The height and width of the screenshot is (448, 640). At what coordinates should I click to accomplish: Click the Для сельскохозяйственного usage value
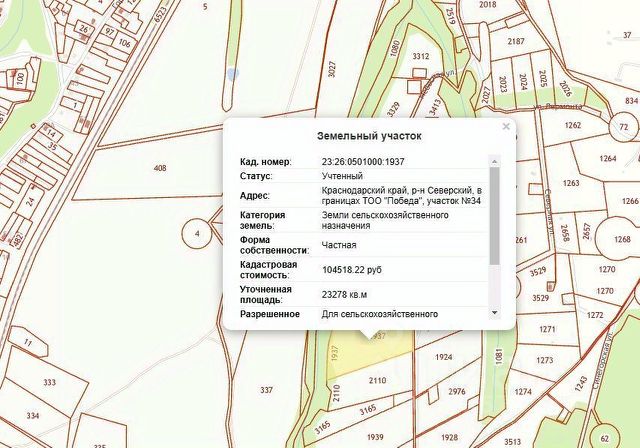tap(380, 314)
